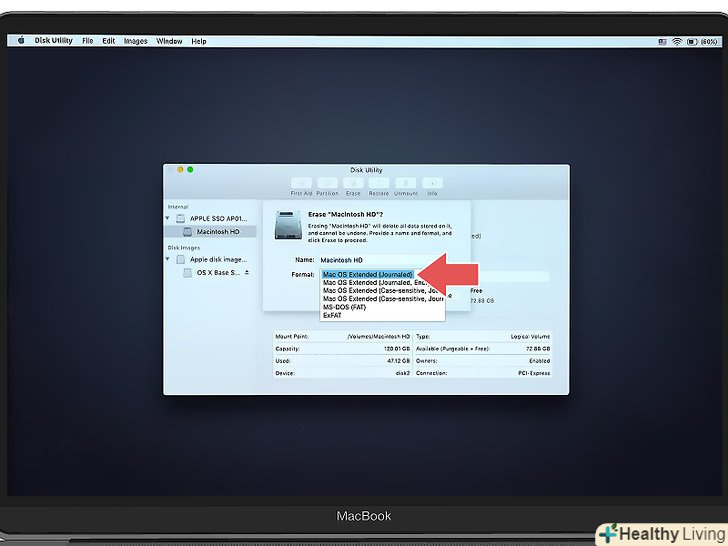The width and height of the screenshot is (728, 546).
Task: Open the Help menu
Action: click(x=199, y=41)
